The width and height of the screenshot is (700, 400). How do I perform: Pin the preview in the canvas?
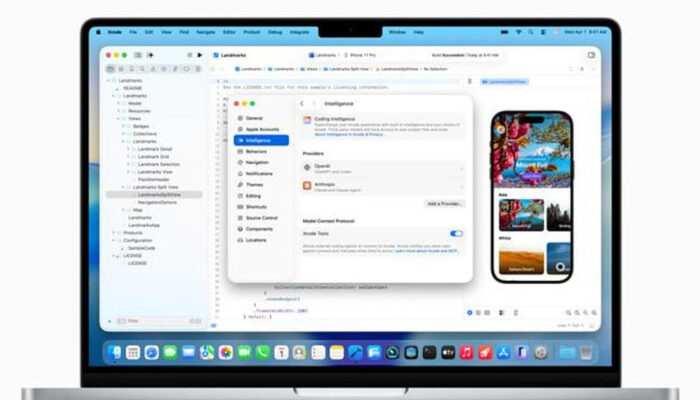[x=470, y=81]
